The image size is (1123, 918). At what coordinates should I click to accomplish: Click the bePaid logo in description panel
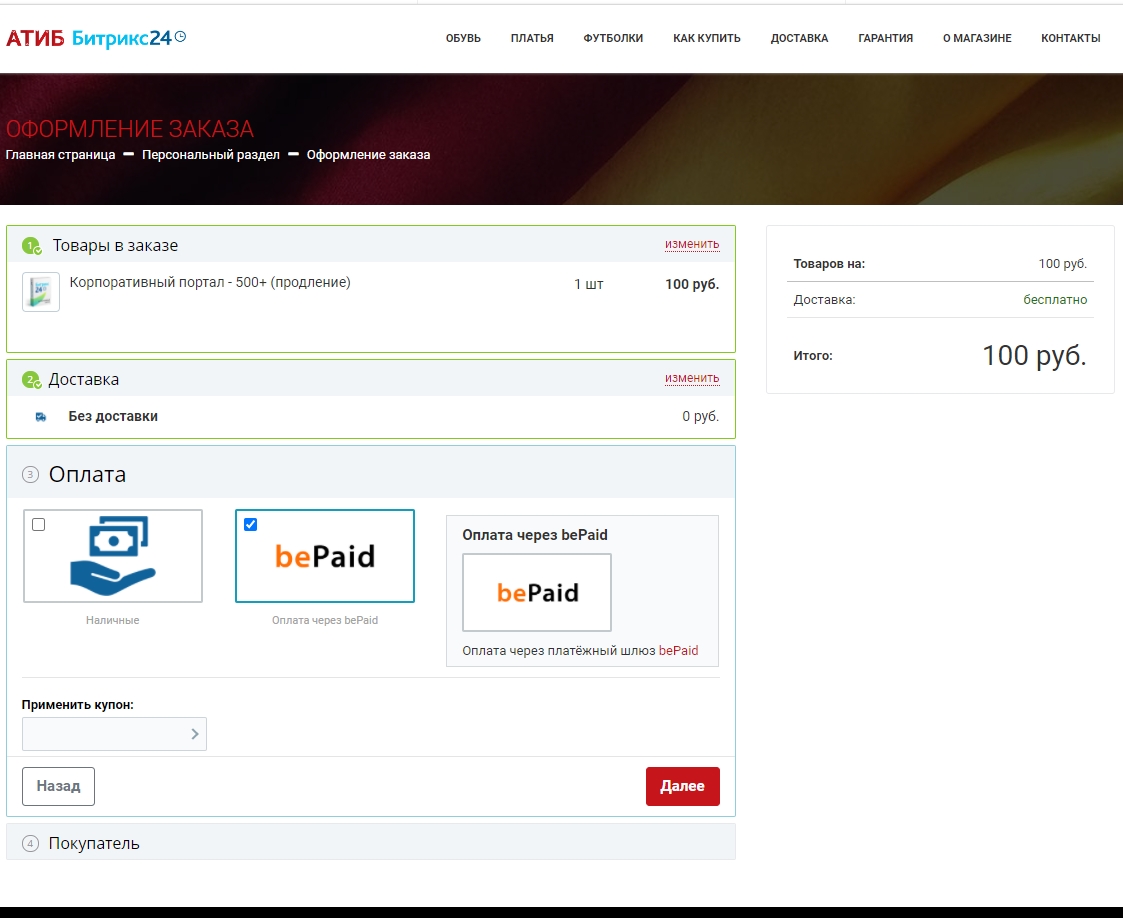[x=537, y=592]
